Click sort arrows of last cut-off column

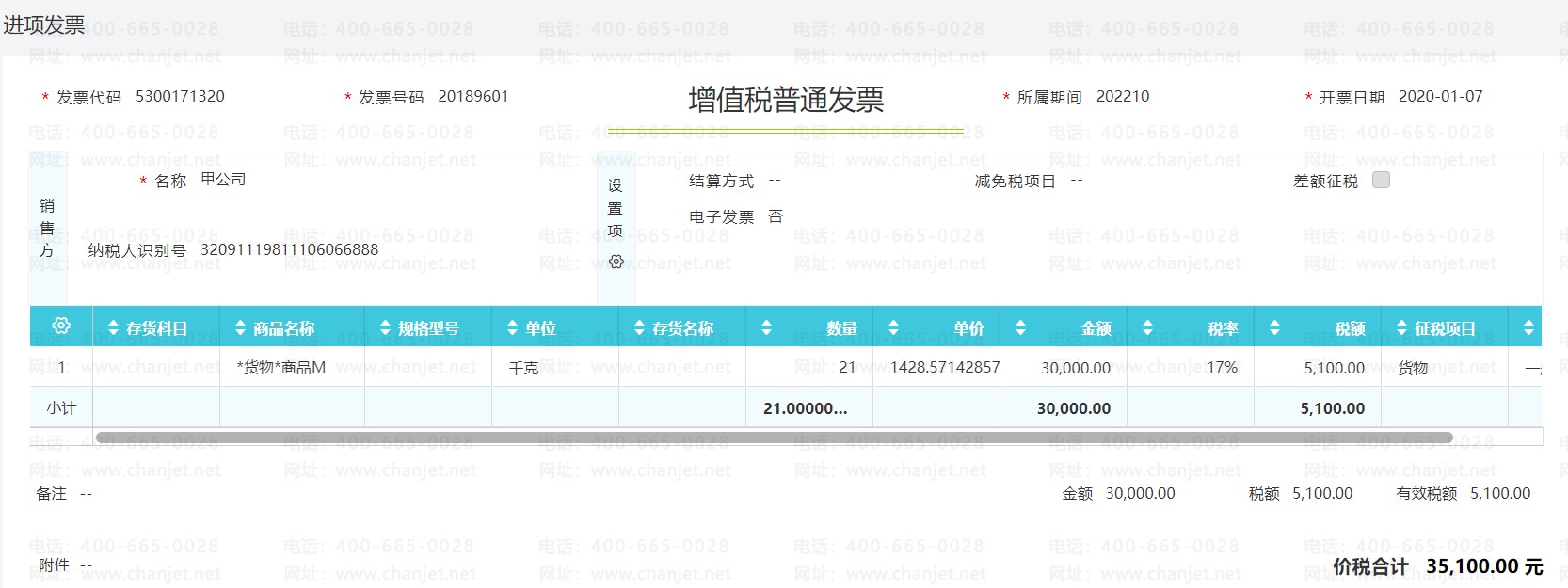pyautogui.click(x=1528, y=328)
